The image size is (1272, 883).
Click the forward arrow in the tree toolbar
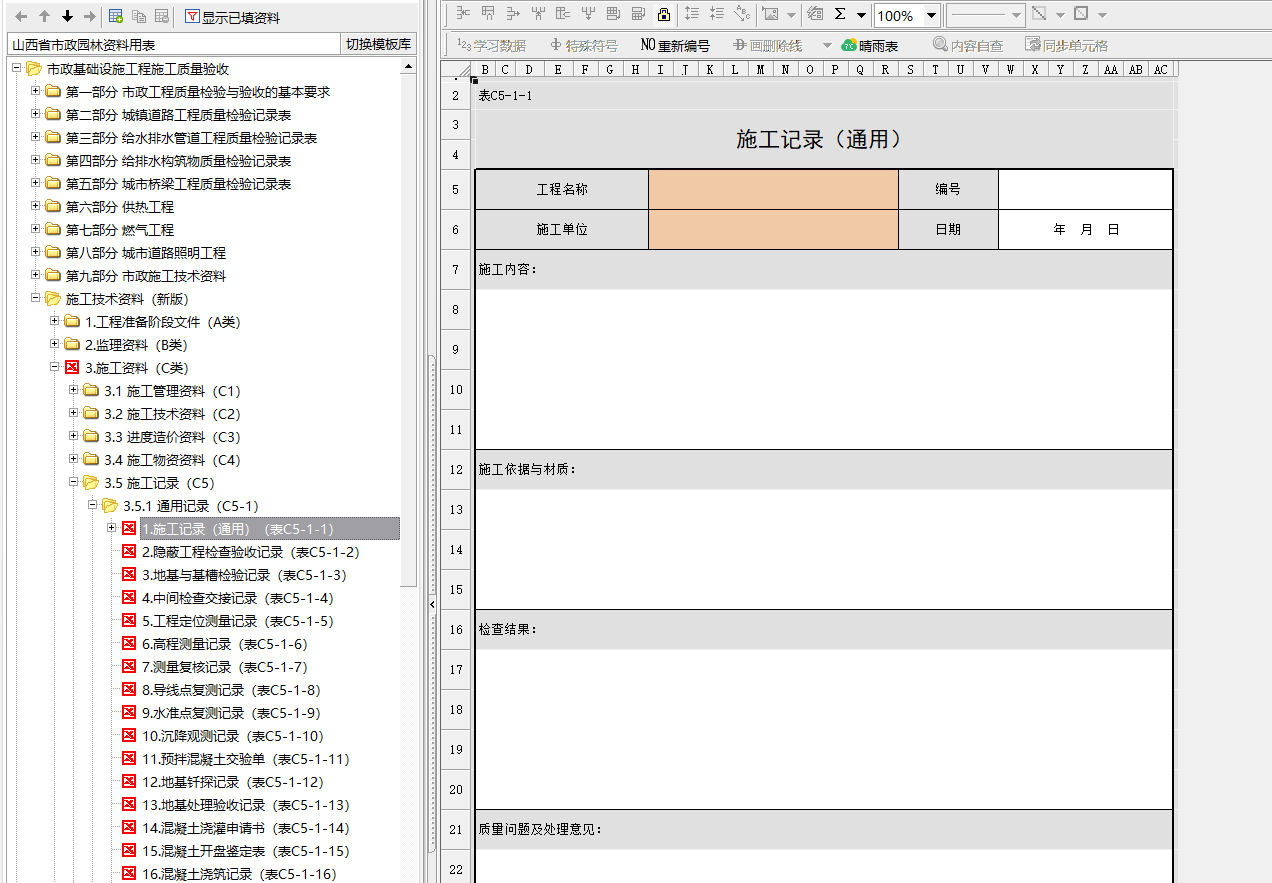[89, 17]
